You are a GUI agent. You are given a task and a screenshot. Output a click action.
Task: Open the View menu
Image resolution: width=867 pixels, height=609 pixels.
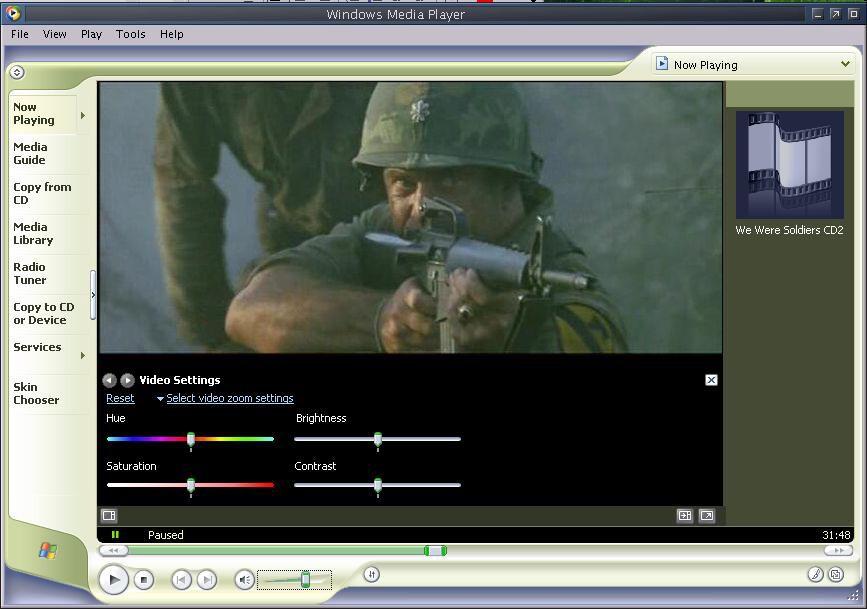55,34
